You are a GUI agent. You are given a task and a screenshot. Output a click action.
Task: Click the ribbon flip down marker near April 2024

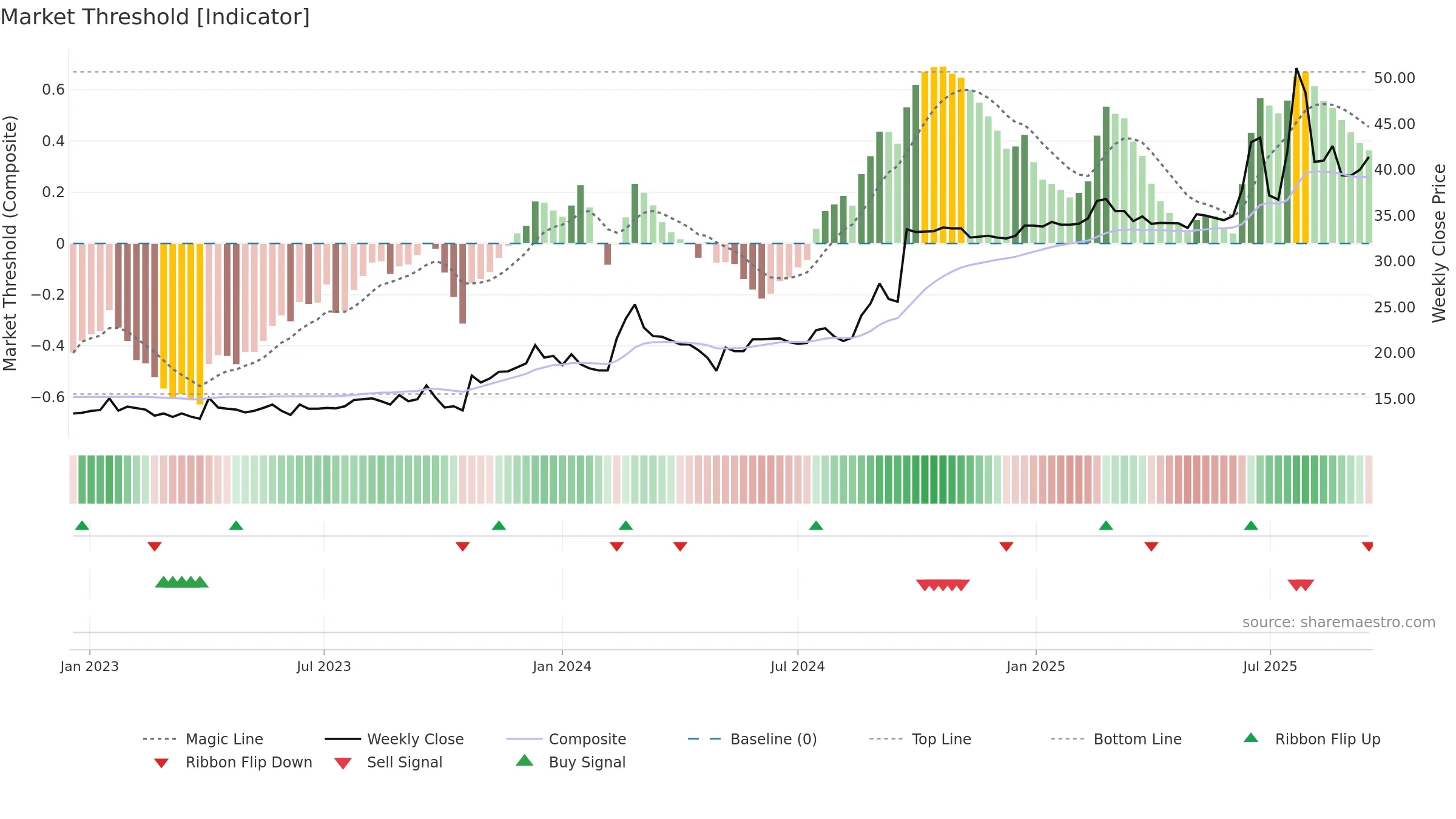coord(680,547)
